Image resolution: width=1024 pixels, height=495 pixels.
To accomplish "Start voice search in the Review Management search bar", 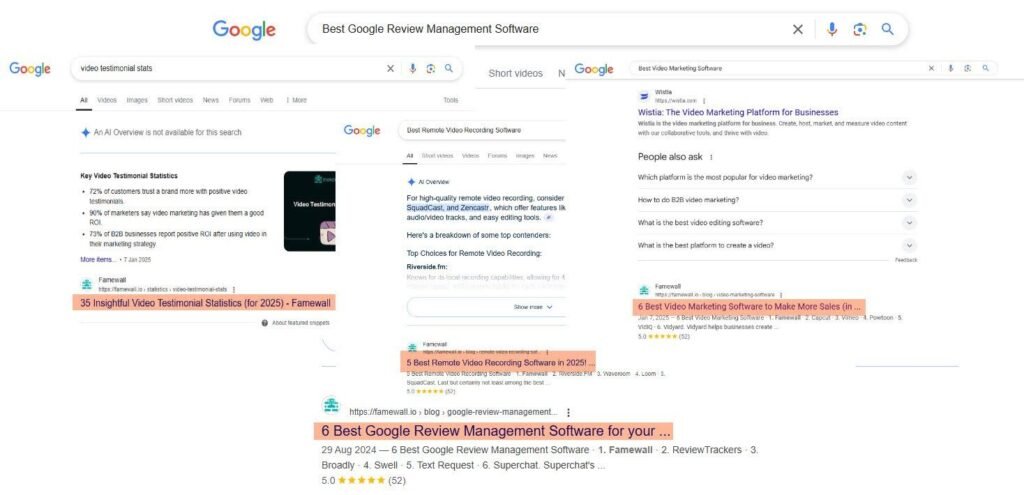I will click(x=831, y=29).
